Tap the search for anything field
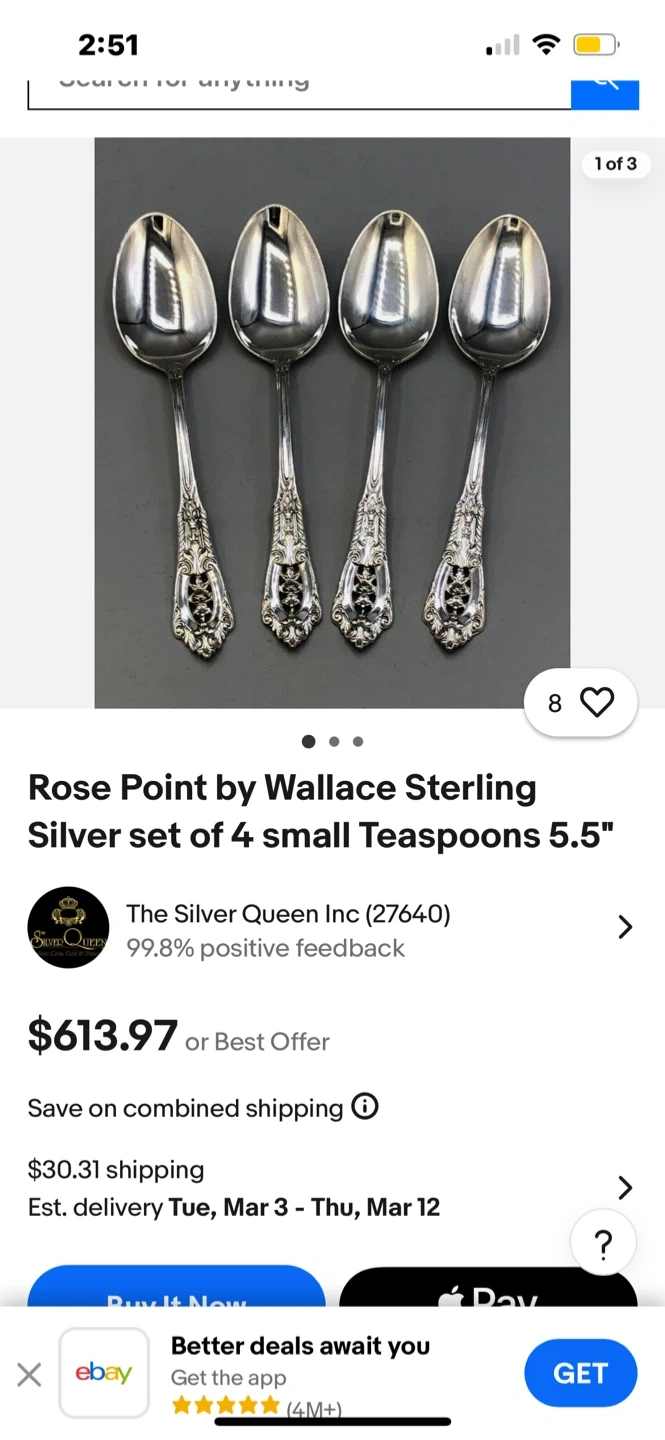Screen dimensions: 665x1440 (298, 87)
